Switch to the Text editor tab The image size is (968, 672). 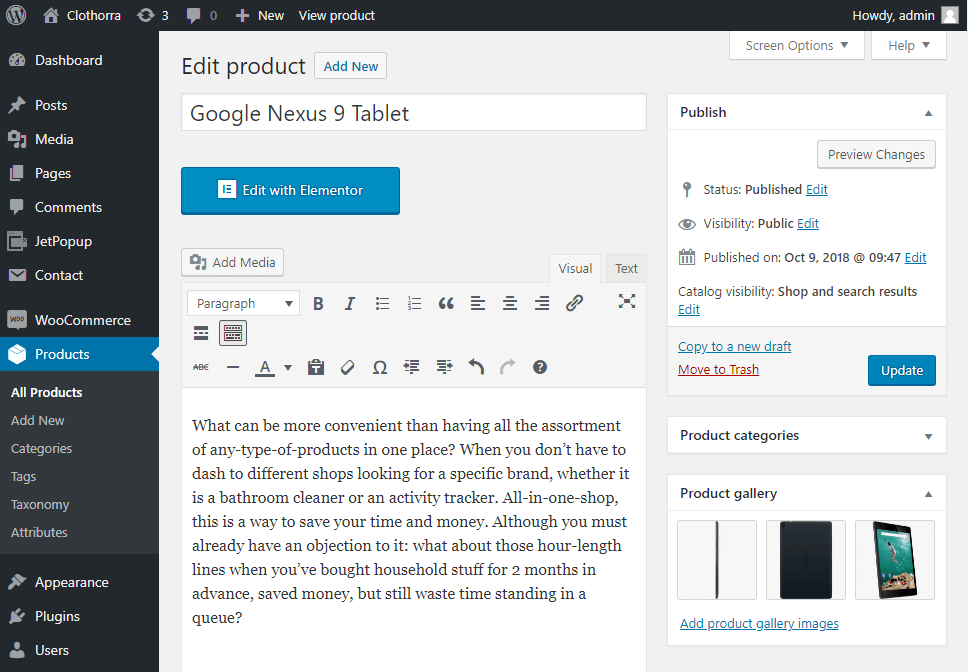626,268
